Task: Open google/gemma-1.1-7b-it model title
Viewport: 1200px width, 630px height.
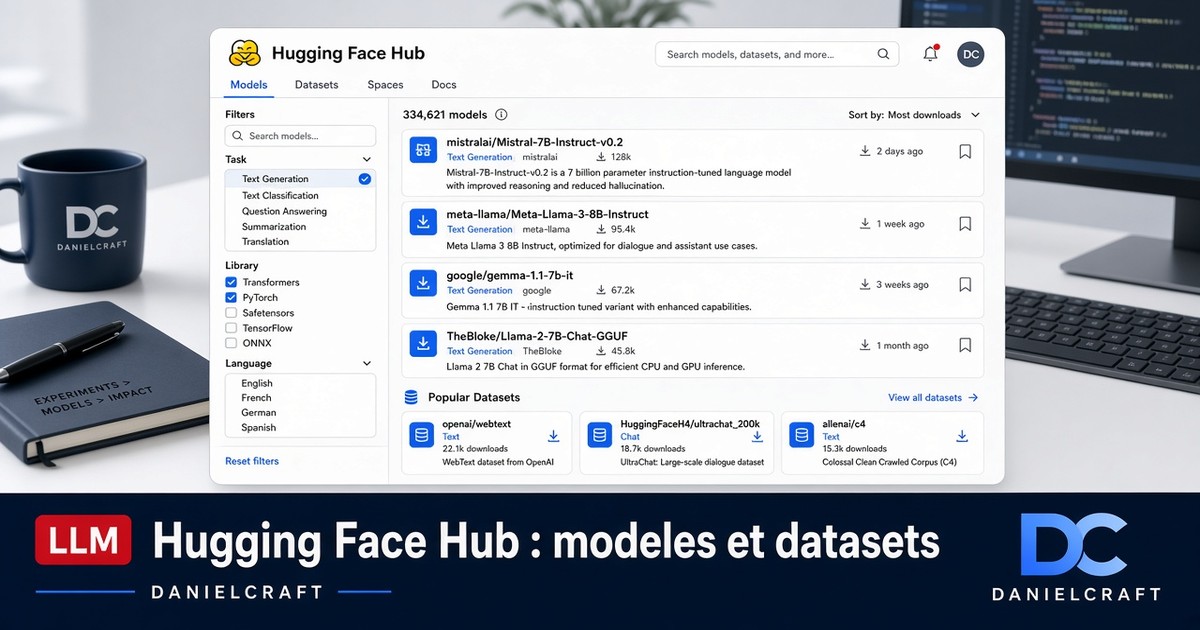Action: 509,275
